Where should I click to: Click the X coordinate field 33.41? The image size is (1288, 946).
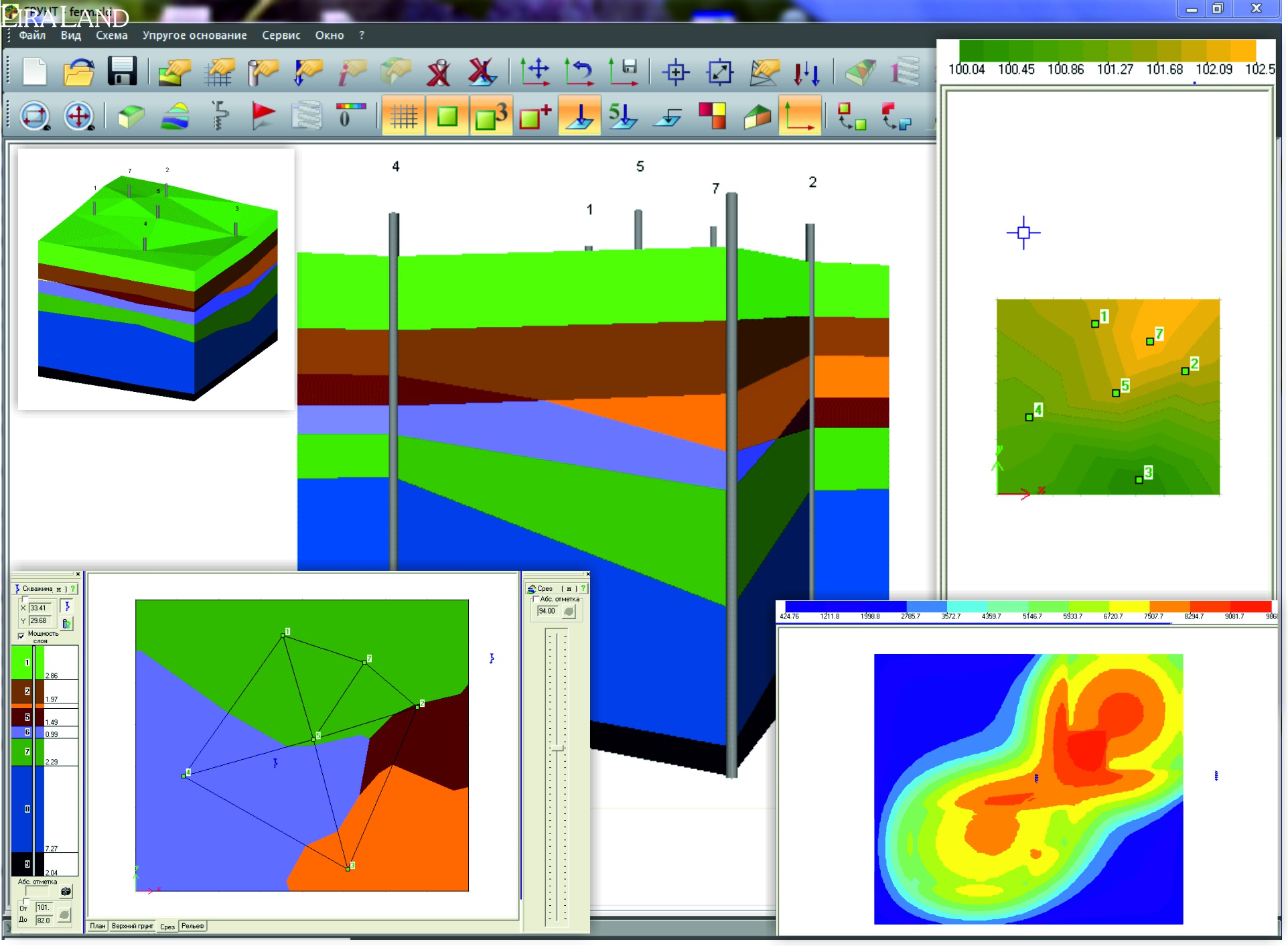pyautogui.click(x=40, y=608)
